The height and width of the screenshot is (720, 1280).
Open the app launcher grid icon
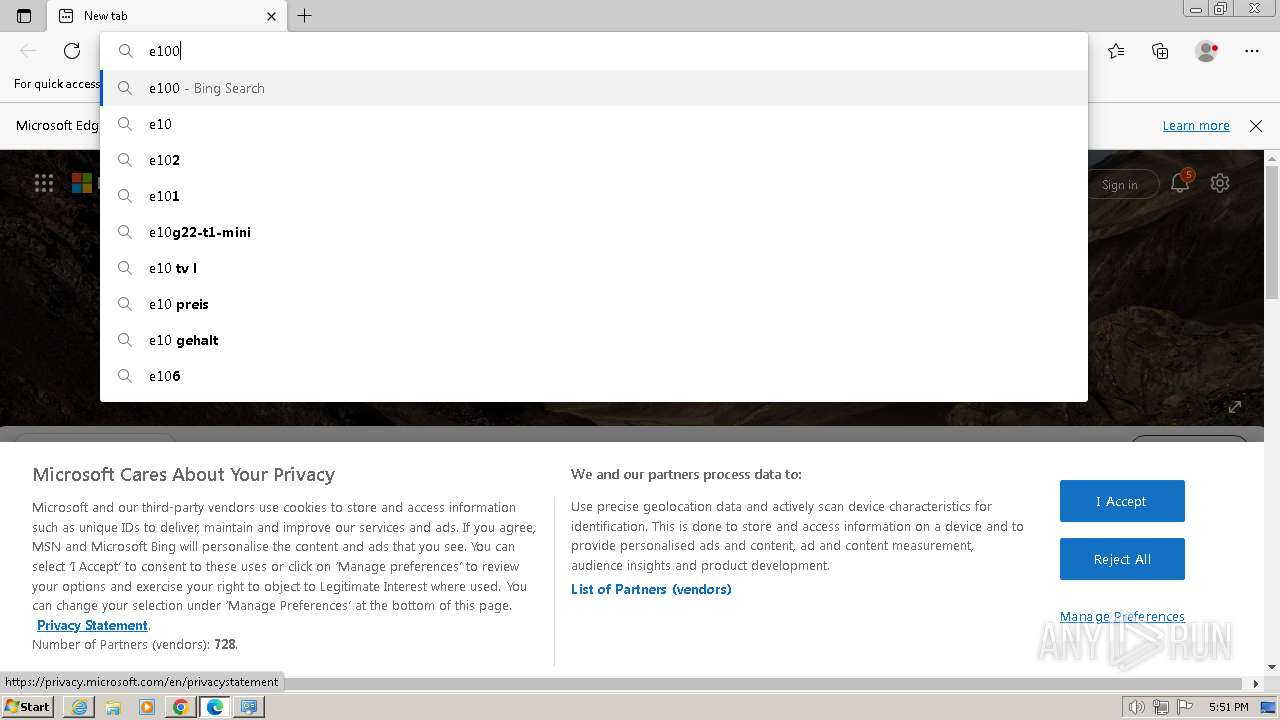coord(44,183)
